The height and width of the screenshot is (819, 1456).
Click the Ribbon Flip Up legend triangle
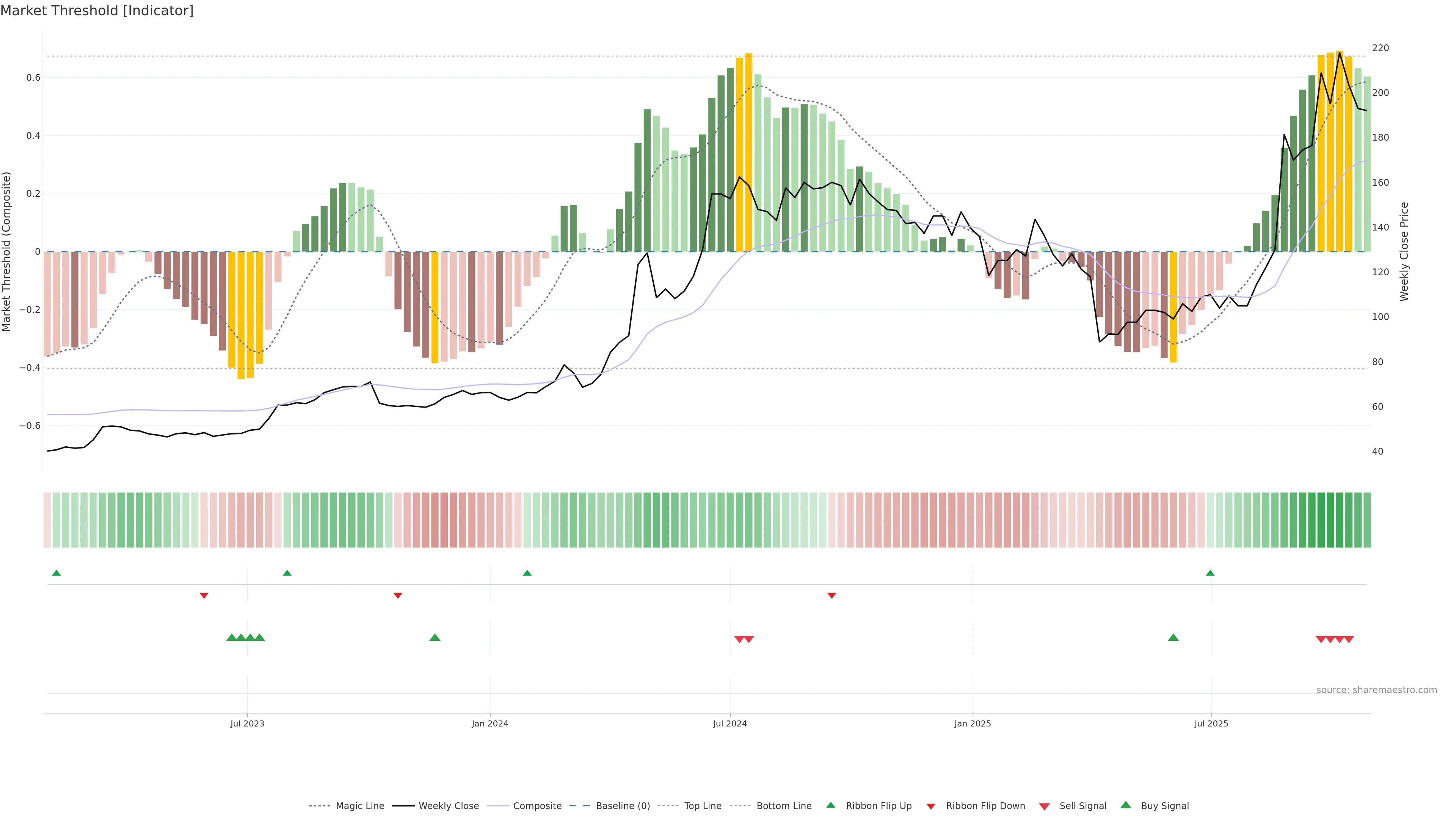830,805
